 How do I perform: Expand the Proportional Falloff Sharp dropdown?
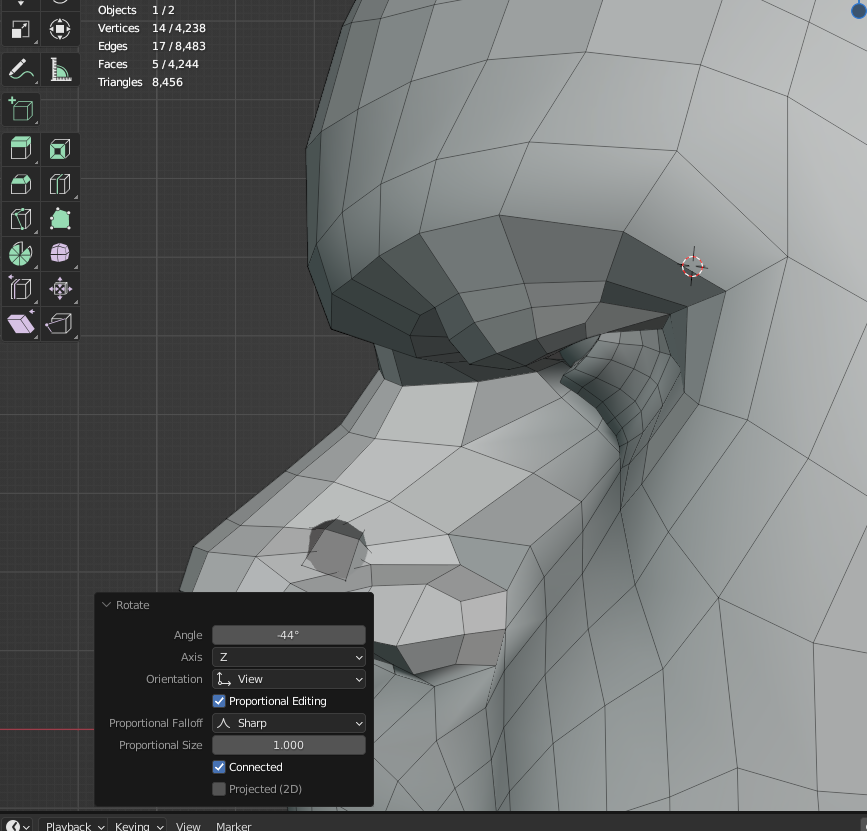288,723
